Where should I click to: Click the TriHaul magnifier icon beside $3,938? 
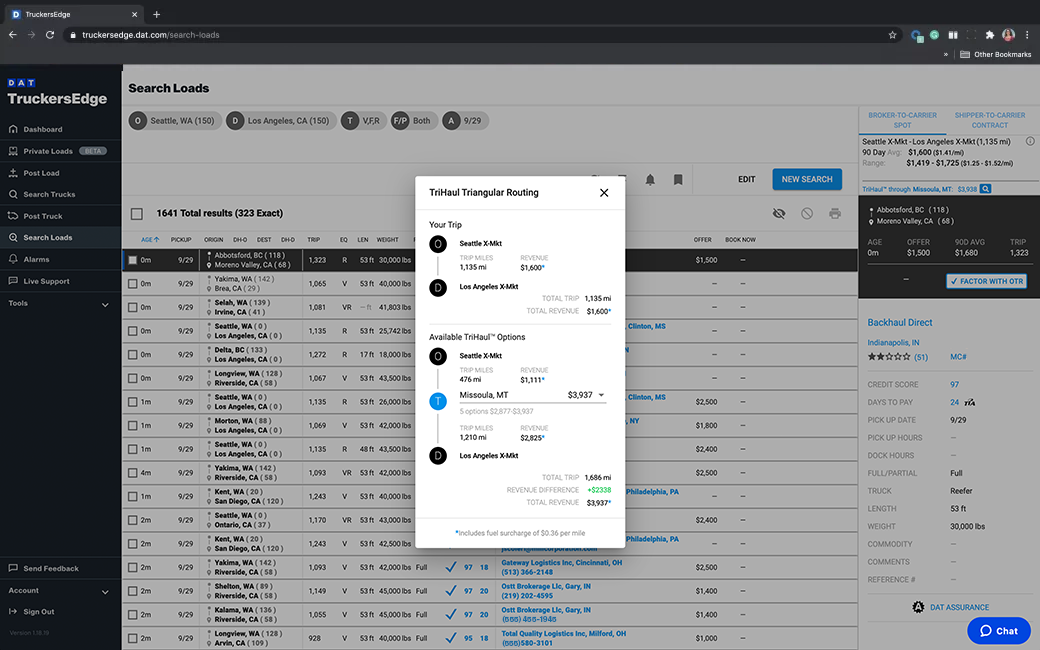coord(986,189)
